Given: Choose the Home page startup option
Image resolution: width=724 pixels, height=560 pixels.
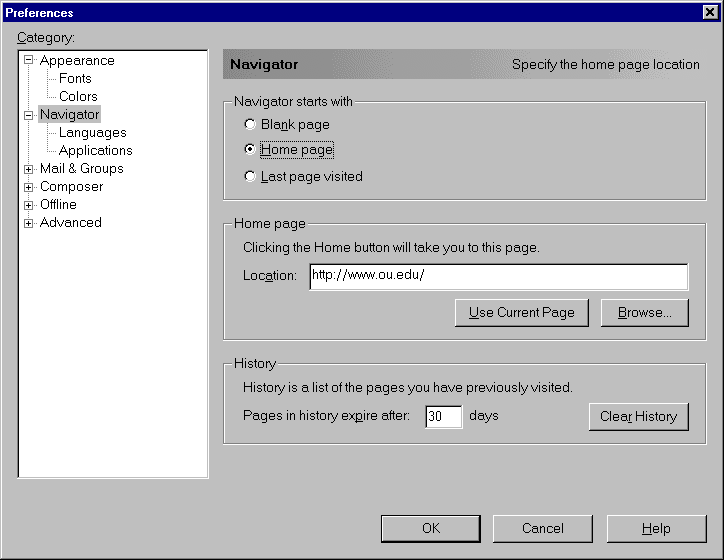Looking at the screenshot, I should [250, 150].
